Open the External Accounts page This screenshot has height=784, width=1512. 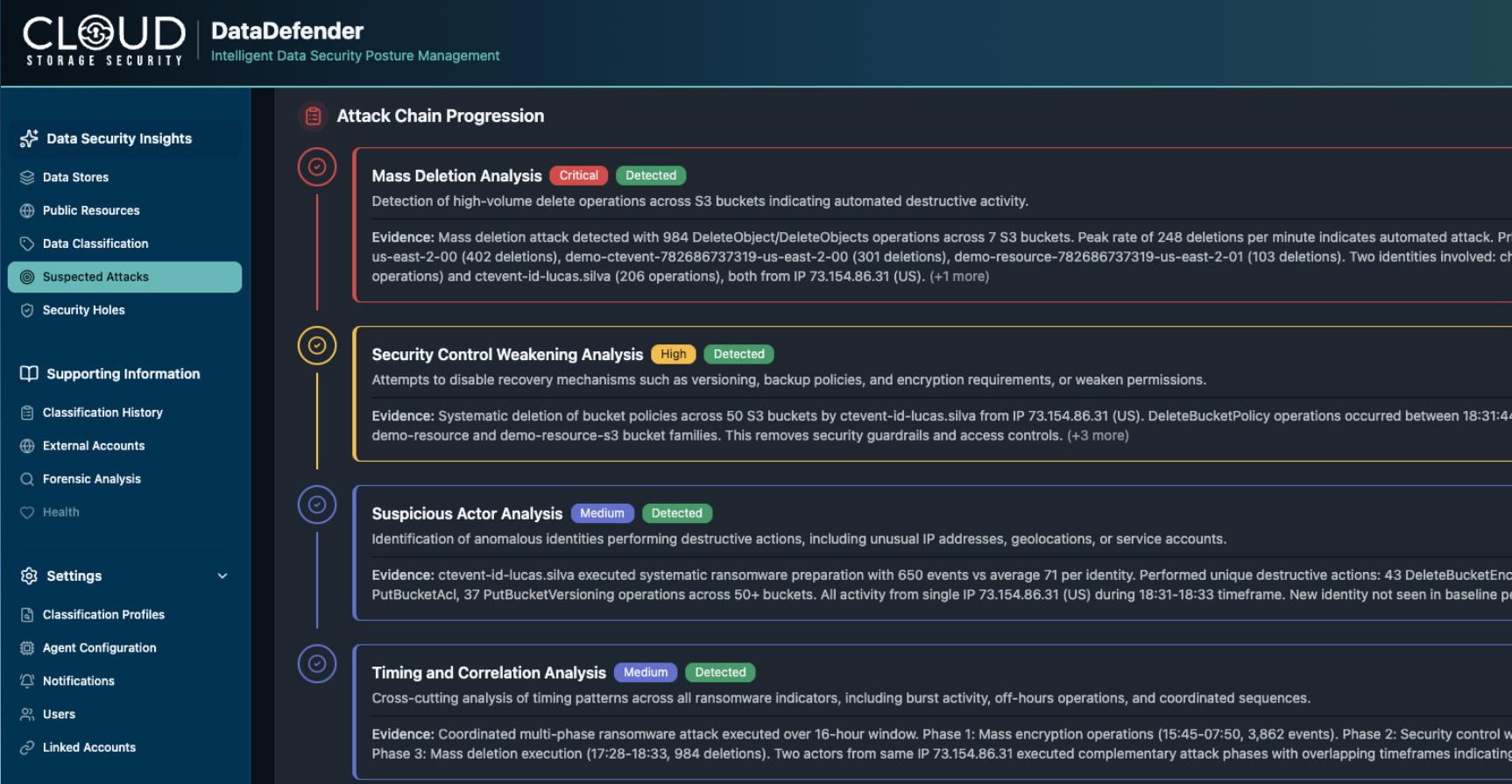click(x=94, y=446)
